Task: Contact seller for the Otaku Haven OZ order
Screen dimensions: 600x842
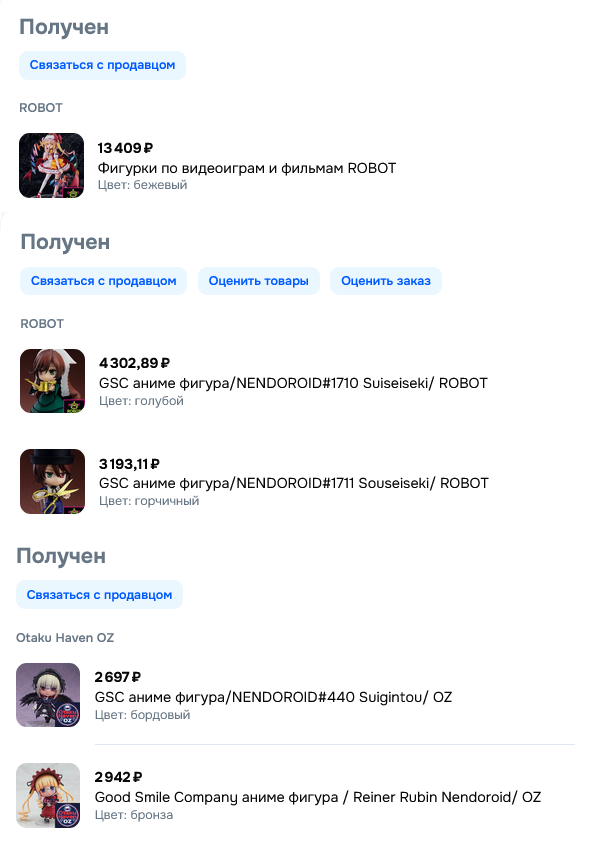Action: coord(99,594)
